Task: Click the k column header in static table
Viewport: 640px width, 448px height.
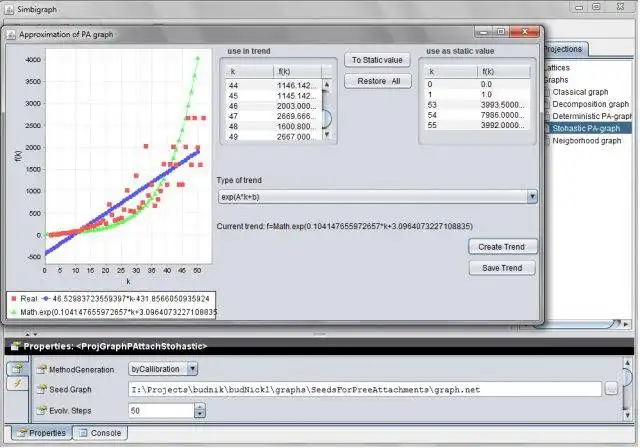Action: (x=451, y=71)
